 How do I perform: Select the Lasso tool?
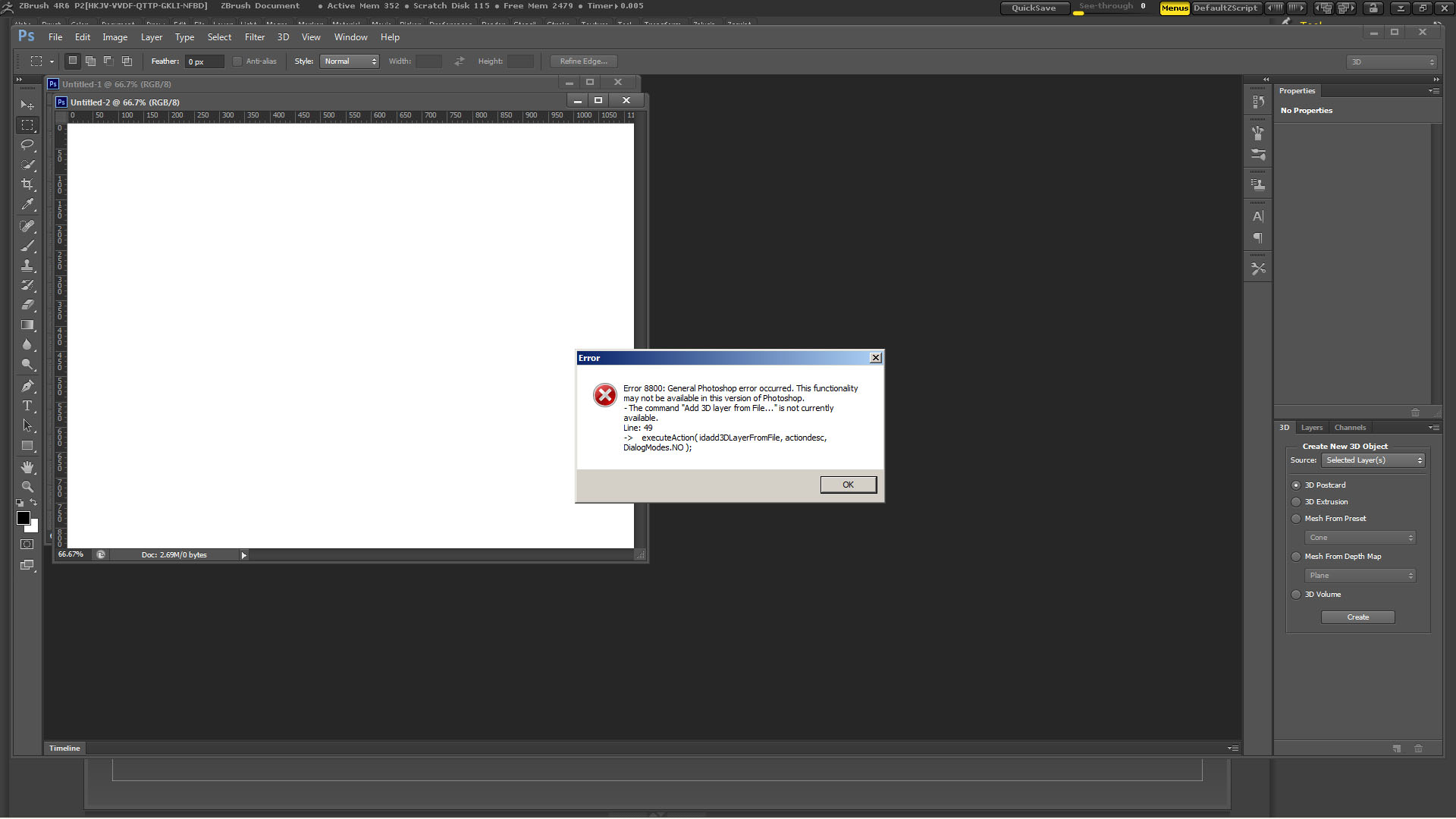pyautogui.click(x=27, y=144)
